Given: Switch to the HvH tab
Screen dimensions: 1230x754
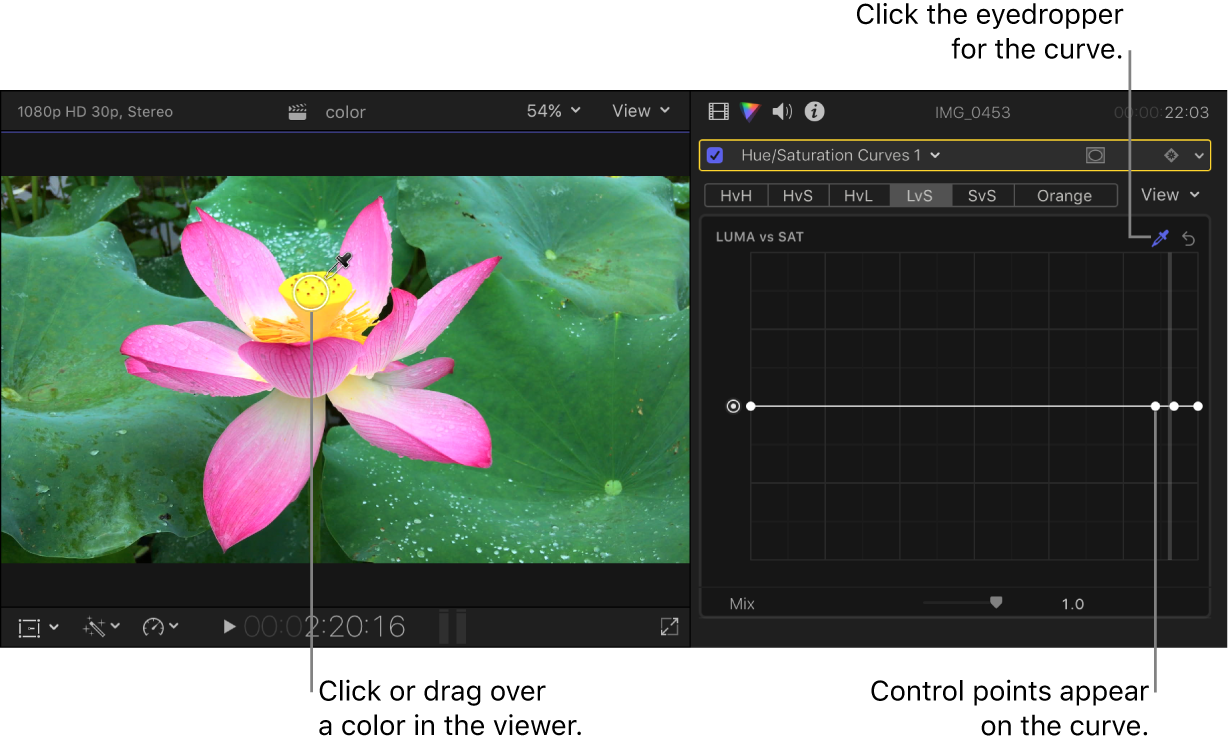Looking at the screenshot, I should 735,195.
